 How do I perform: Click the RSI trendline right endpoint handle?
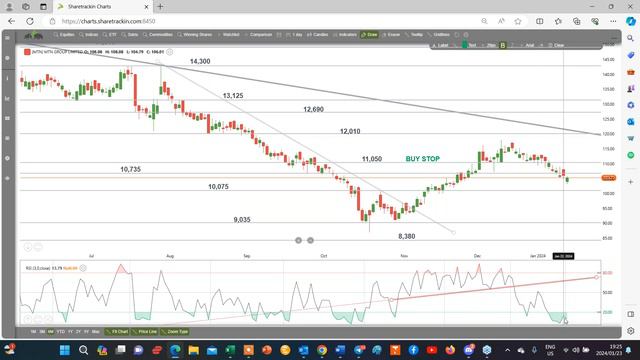[x=596, y=277]
